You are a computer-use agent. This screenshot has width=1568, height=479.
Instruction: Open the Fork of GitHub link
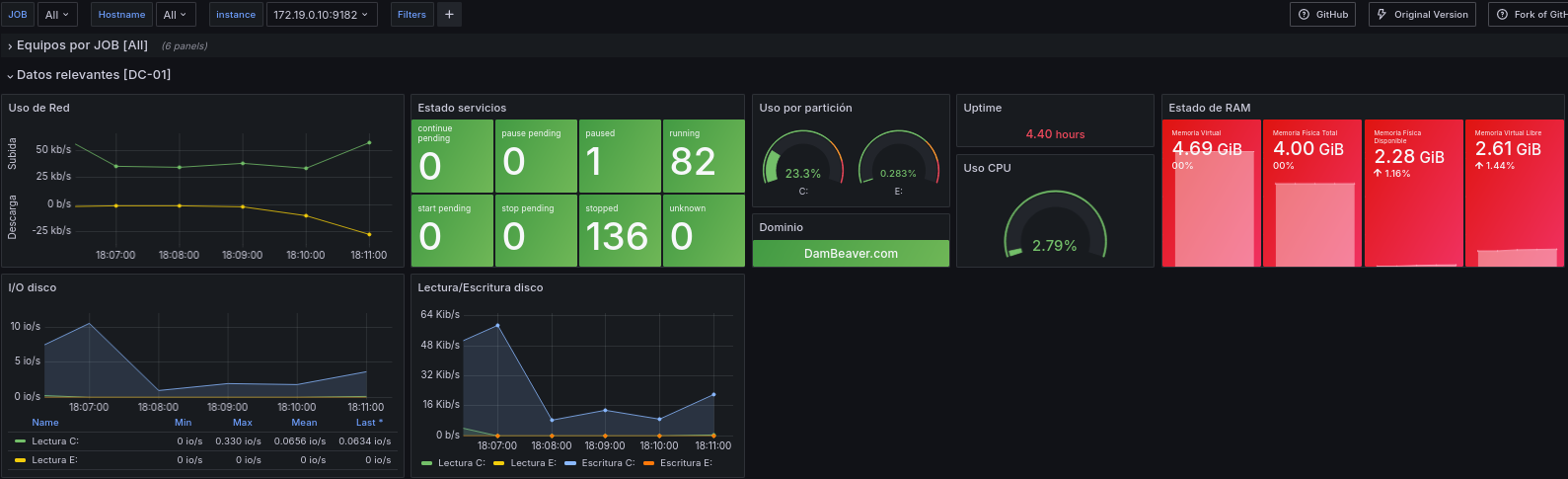[x=1531, y=15]
